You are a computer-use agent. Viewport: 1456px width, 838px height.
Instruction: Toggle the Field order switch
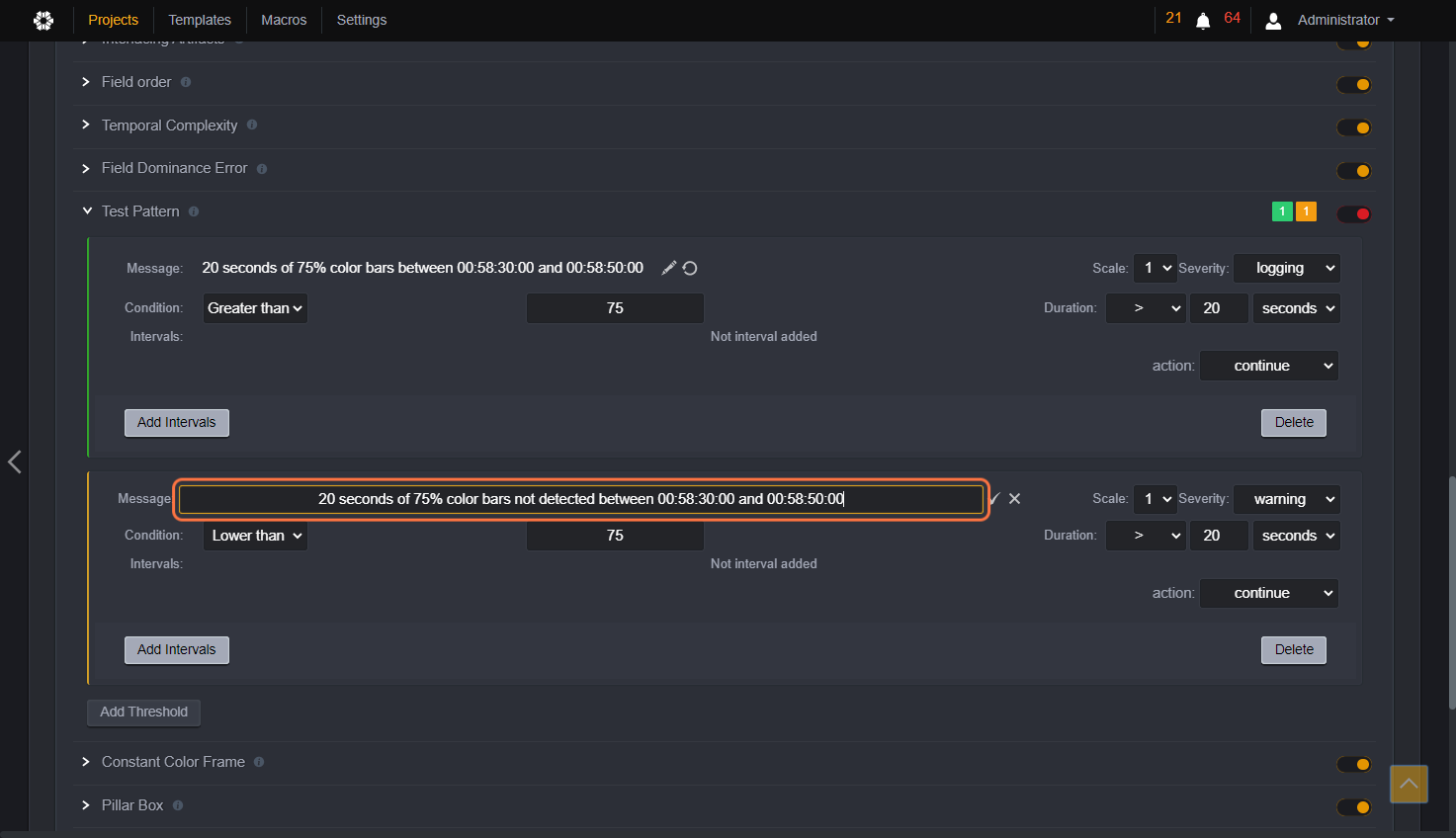1354,85
